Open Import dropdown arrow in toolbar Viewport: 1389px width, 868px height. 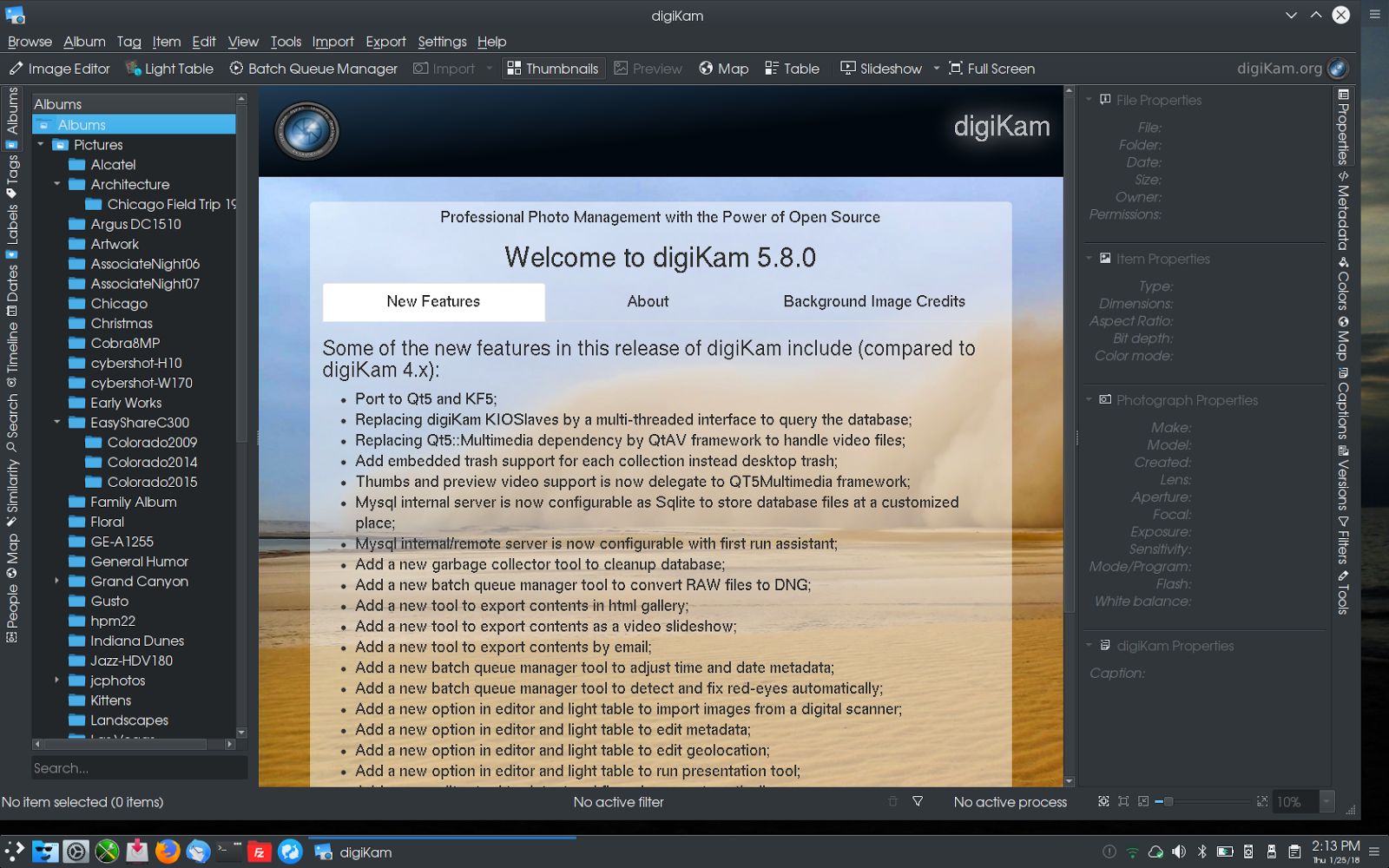(x=490, y=69)
